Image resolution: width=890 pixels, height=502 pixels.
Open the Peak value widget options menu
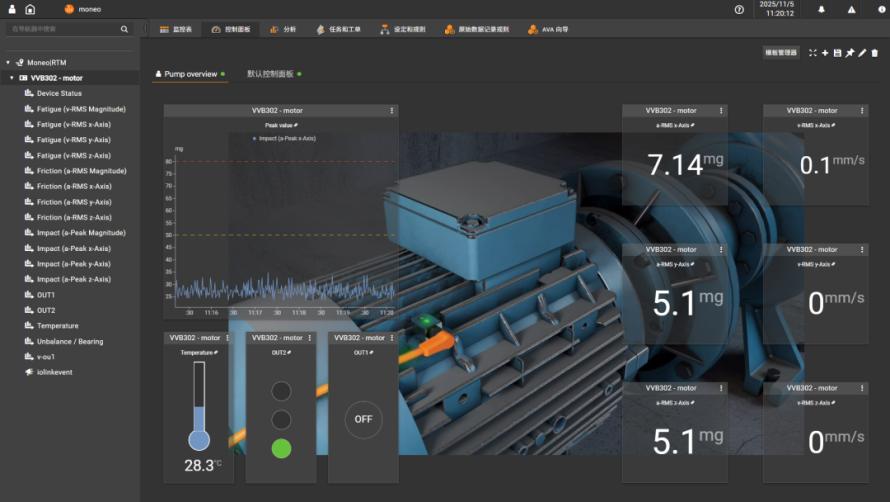(x=392, y=111)
